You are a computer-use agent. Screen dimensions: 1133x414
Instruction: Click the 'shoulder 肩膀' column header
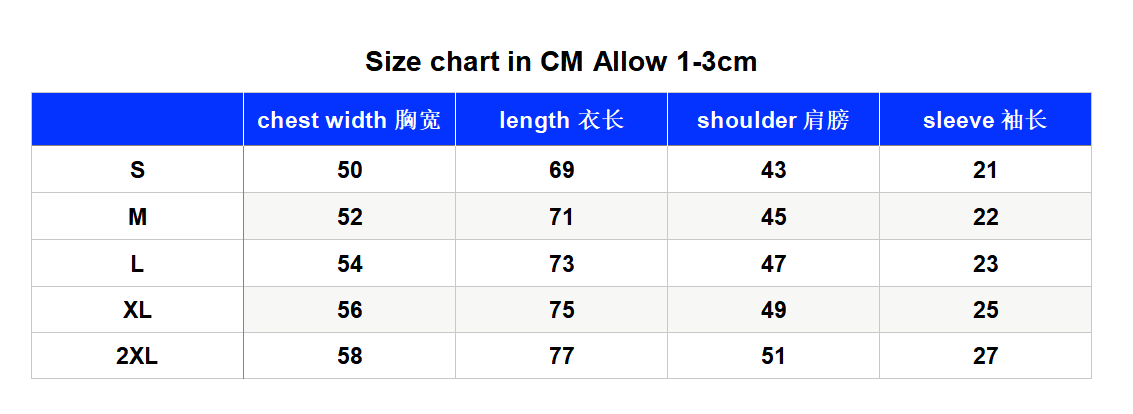tap(773, 120)
